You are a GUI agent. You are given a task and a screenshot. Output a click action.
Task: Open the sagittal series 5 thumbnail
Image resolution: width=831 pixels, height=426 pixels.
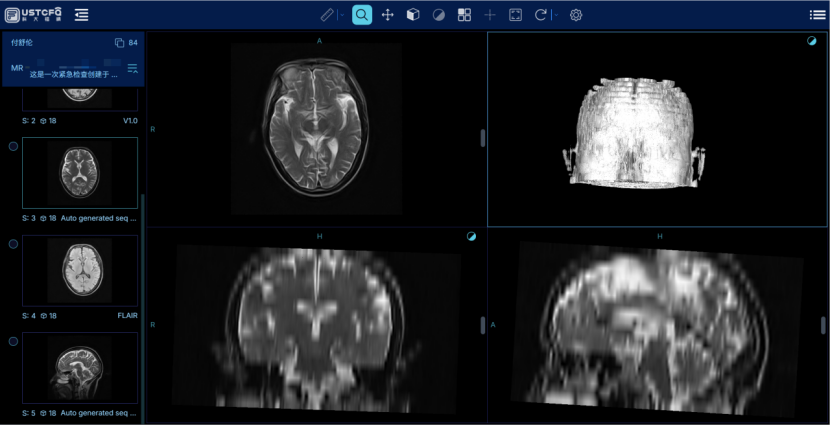pyautogui.click(x=80, y=368)
